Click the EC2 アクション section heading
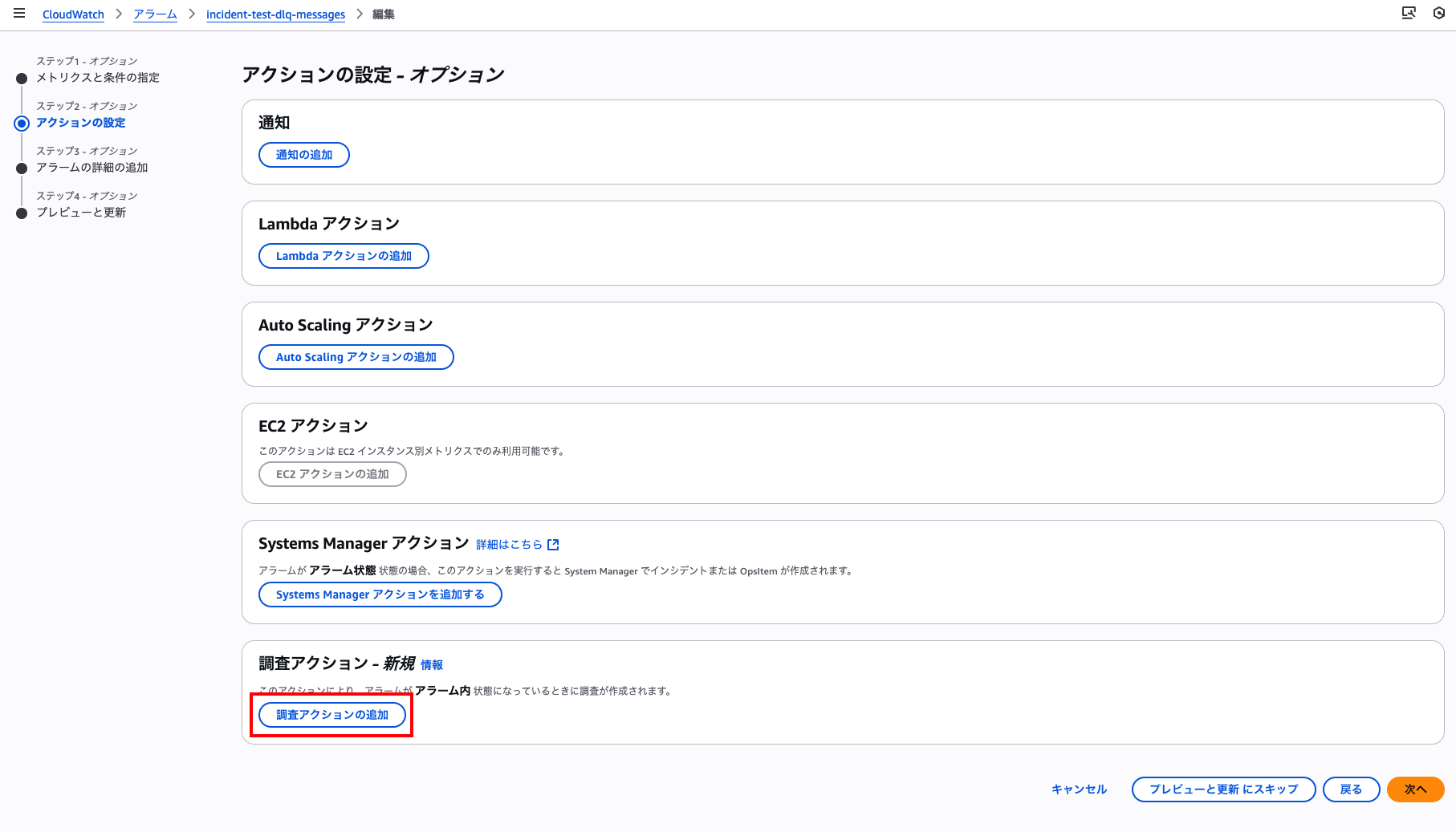This screenshot has height=832, width=1456. click(313, 426)
